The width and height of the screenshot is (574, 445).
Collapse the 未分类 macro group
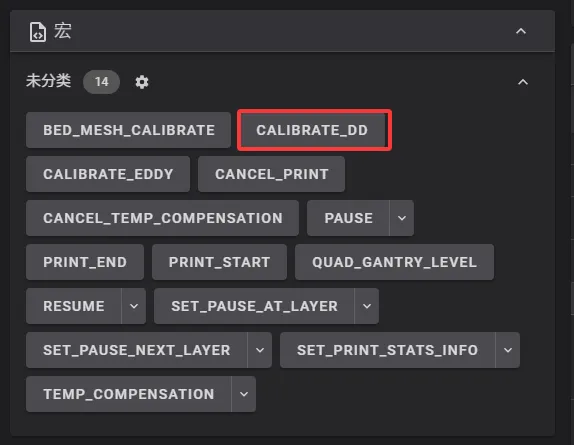(523, 82)
